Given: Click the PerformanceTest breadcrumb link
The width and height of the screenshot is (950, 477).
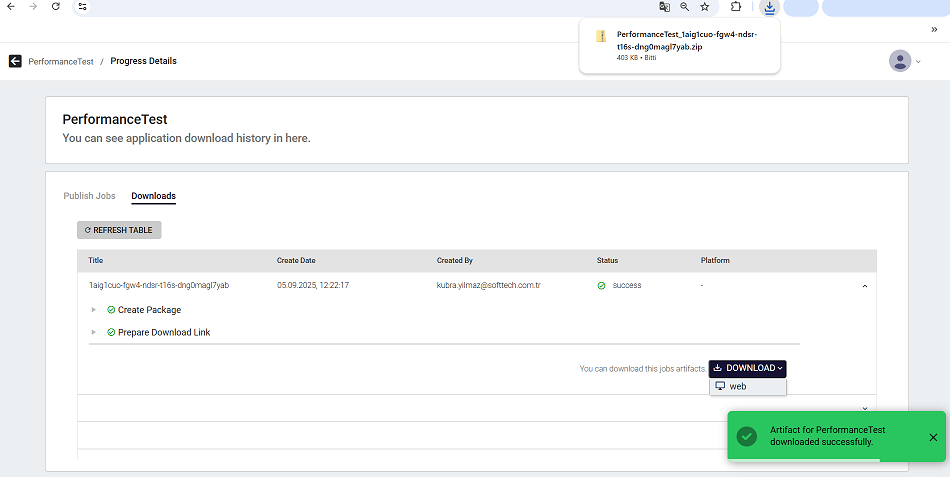Looking at the screenshot, I should [60, 62].
